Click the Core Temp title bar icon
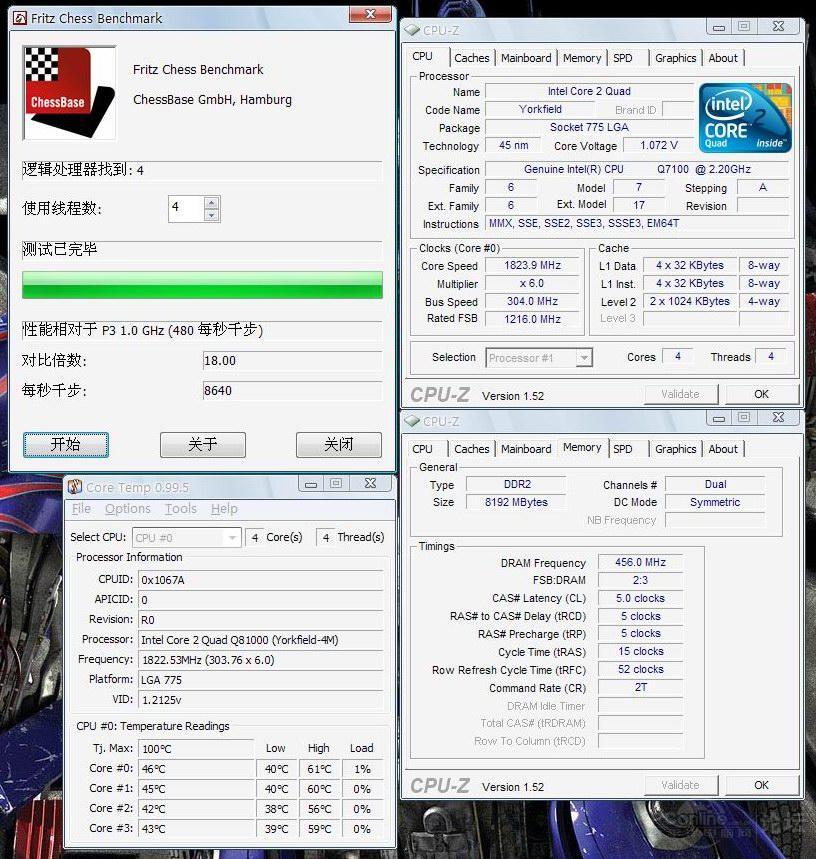The width and height of the screenshot is (816, 859). (x=75, y=487)
